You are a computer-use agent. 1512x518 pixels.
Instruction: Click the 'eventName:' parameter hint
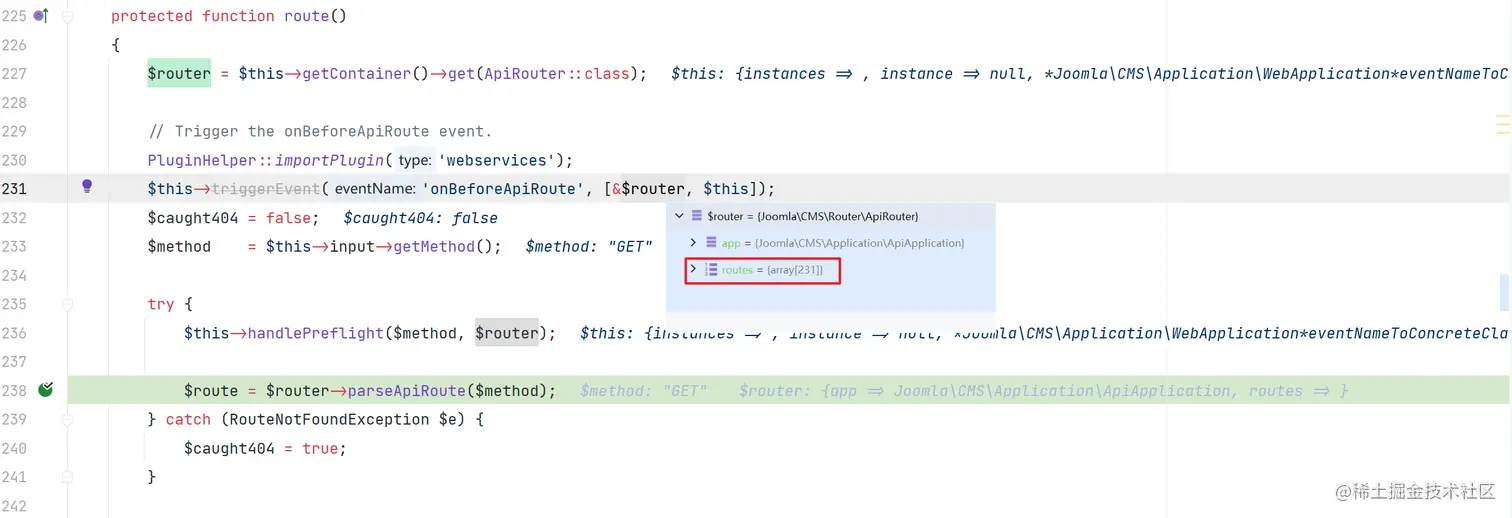(x=375, y=189)
